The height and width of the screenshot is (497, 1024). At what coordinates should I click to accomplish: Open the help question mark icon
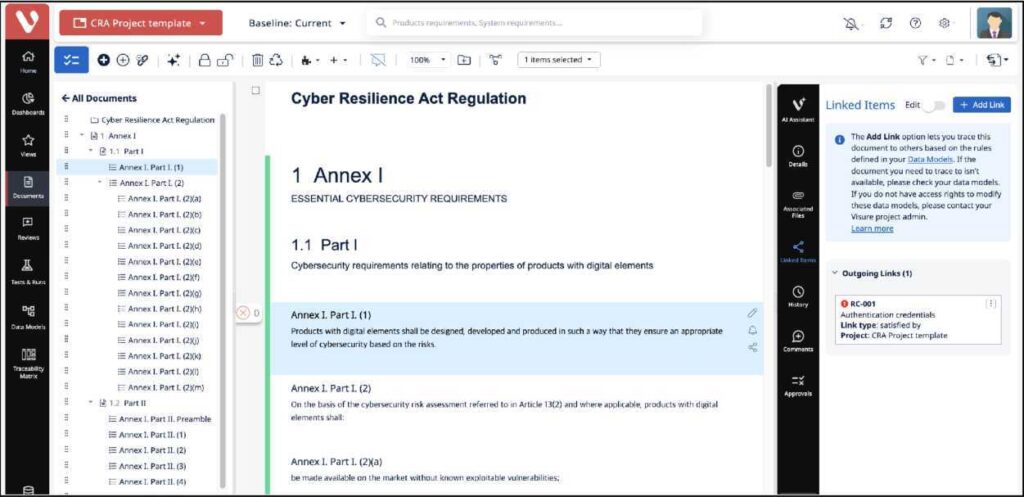coord(916,23)
